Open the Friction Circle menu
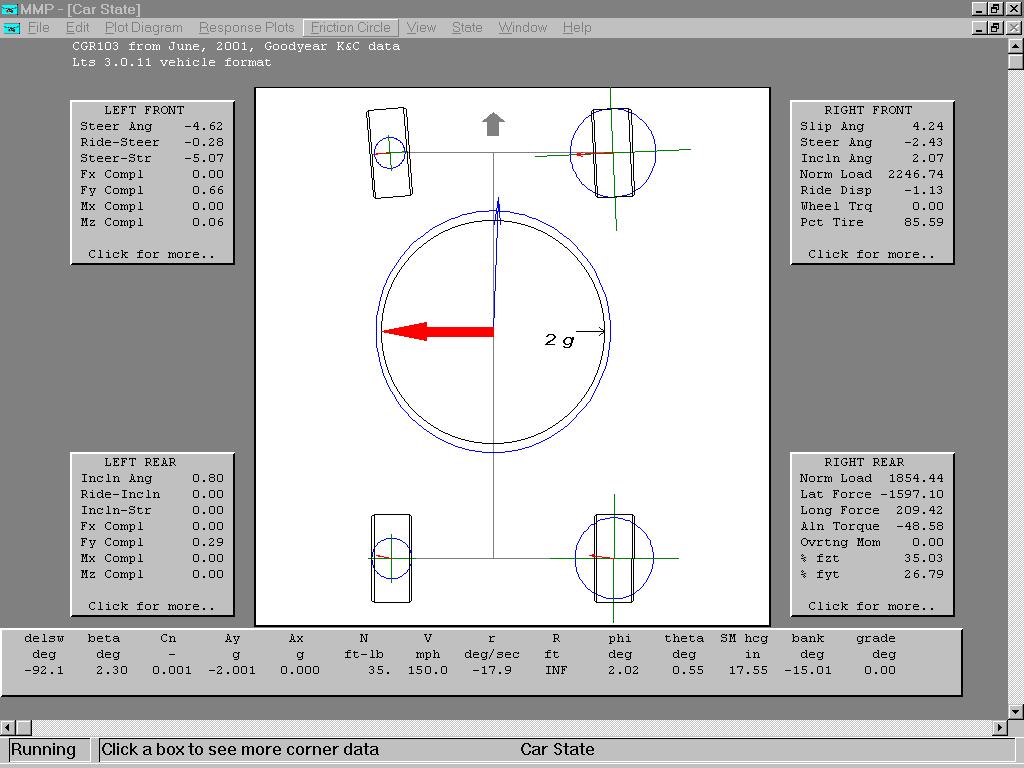The height and width of the screenshot is (768, 1024). 351,27
